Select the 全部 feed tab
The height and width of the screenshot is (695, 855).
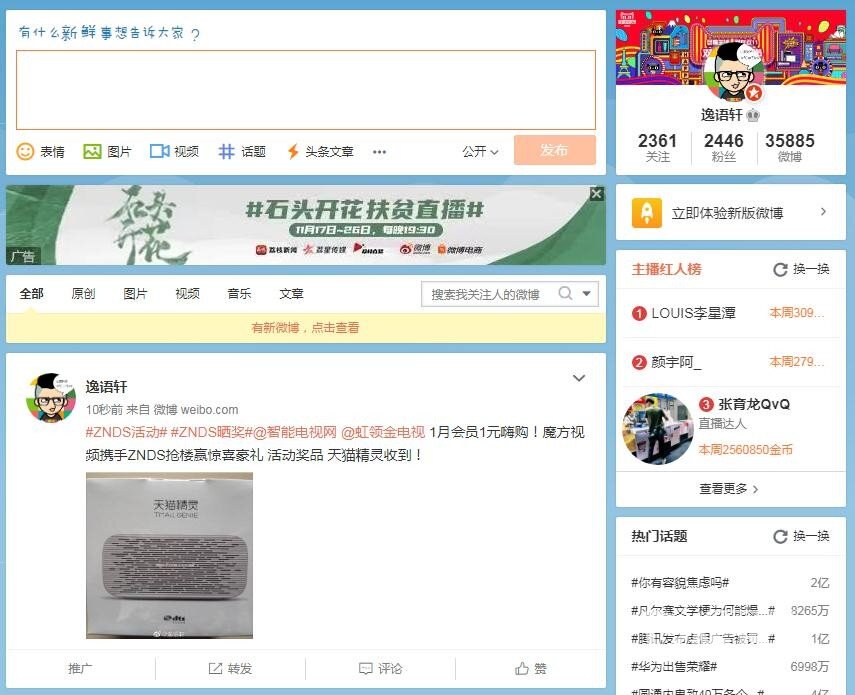click(x=32, y=294)
